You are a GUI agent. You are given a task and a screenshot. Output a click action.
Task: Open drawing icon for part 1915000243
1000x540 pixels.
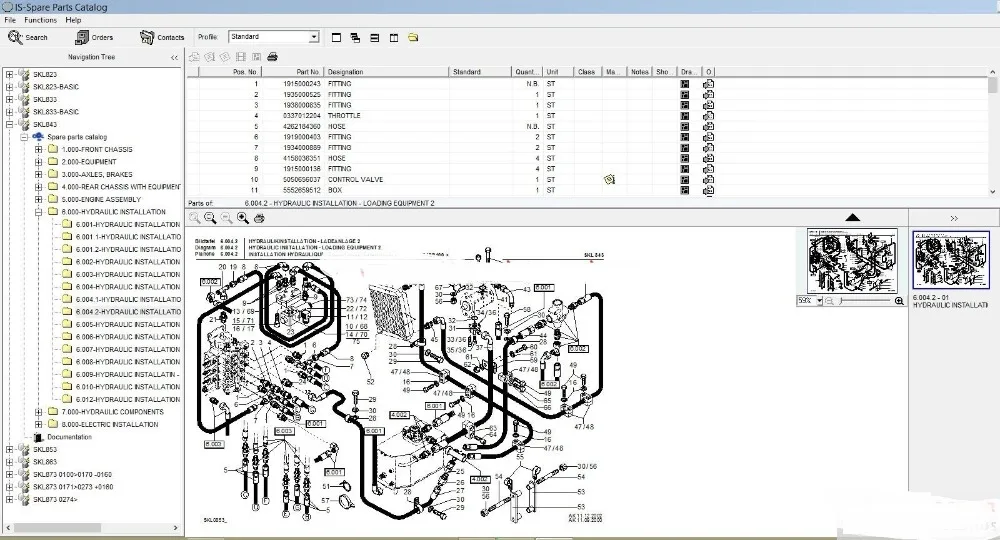click(x=685, y=84)
